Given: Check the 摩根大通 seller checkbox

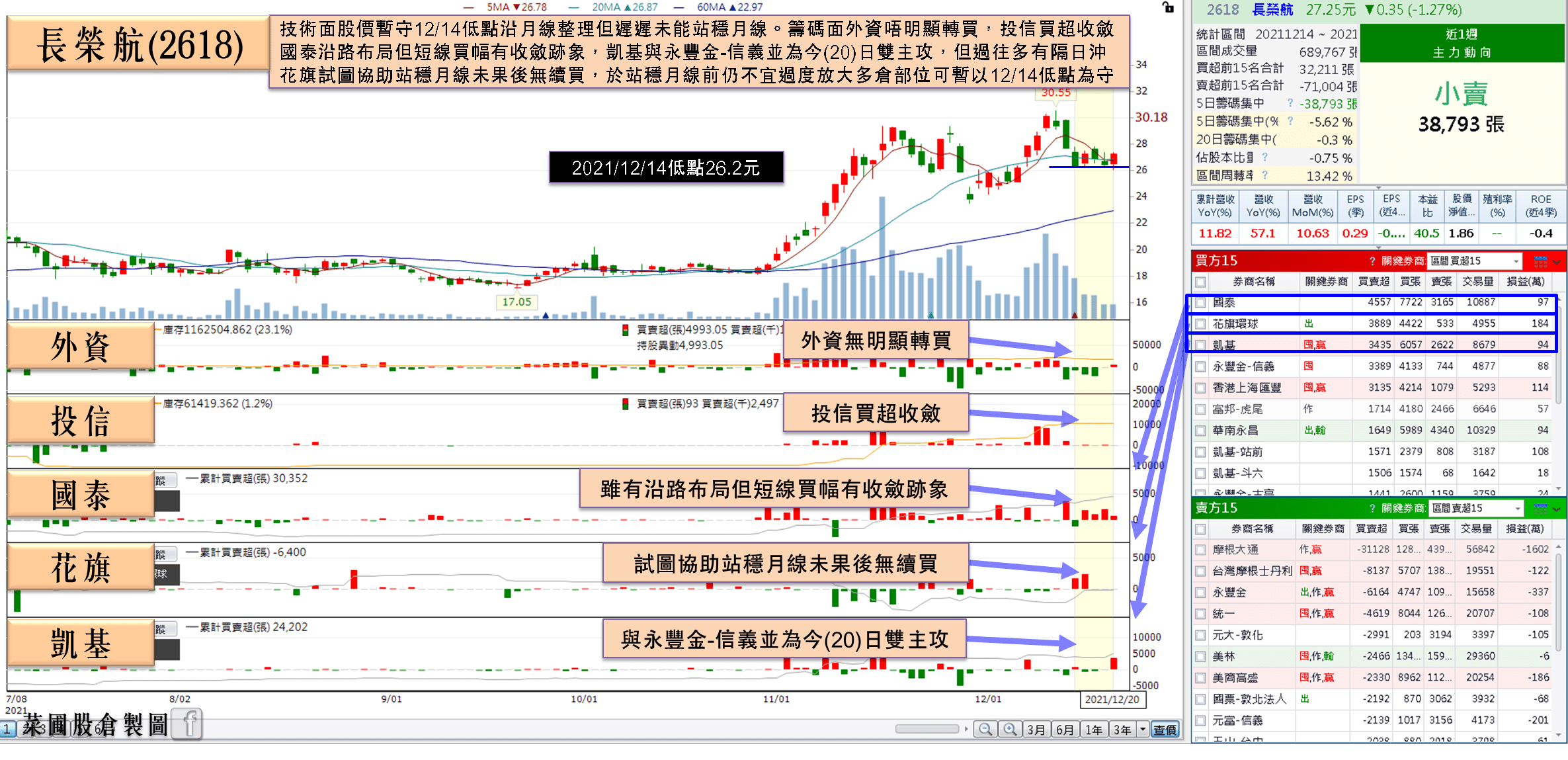Looking at the screenshot, I should pyautogui.click(x=1200, y=550).
